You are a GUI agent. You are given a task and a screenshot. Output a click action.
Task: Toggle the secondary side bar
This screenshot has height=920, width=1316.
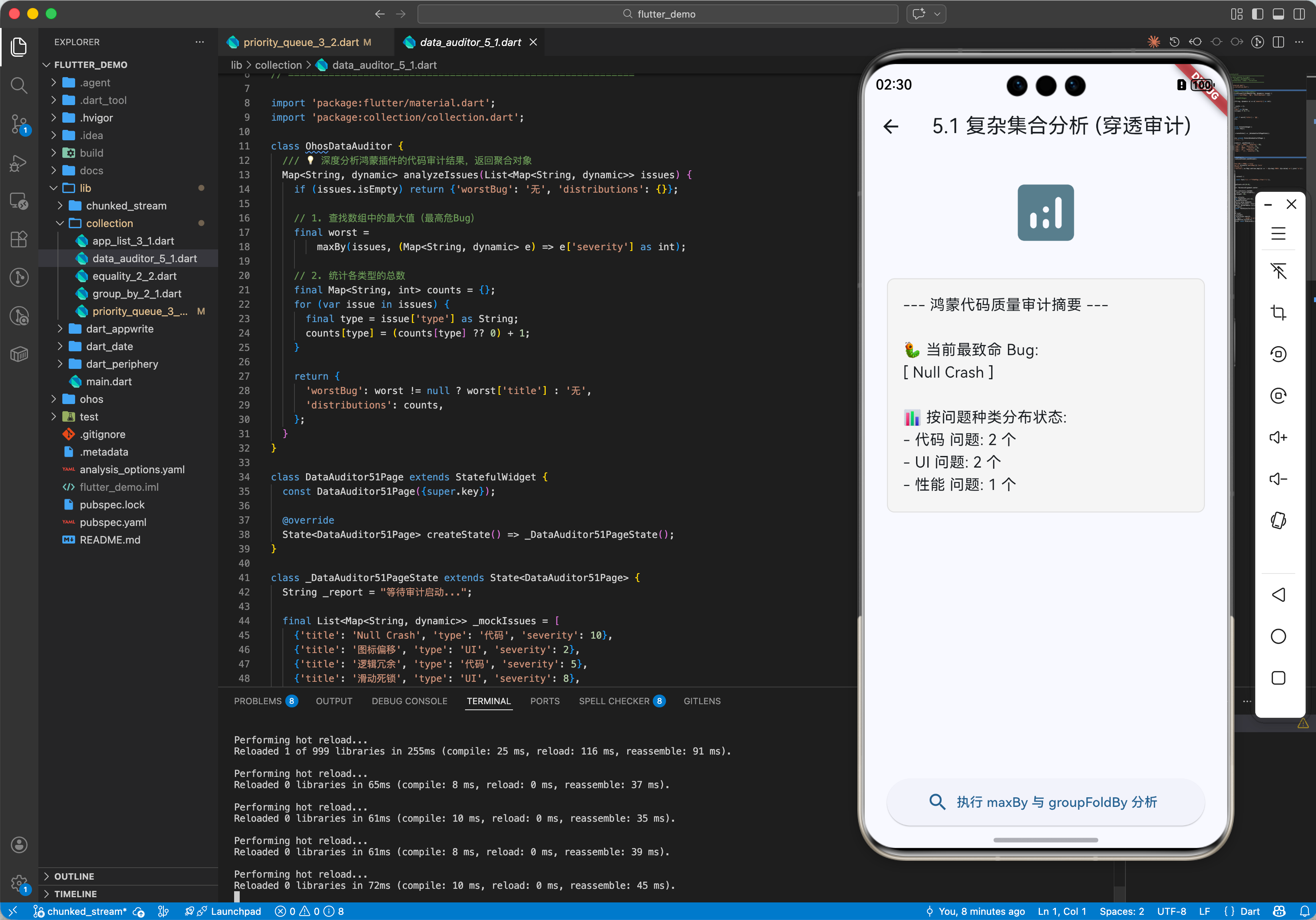(1299, 14)
